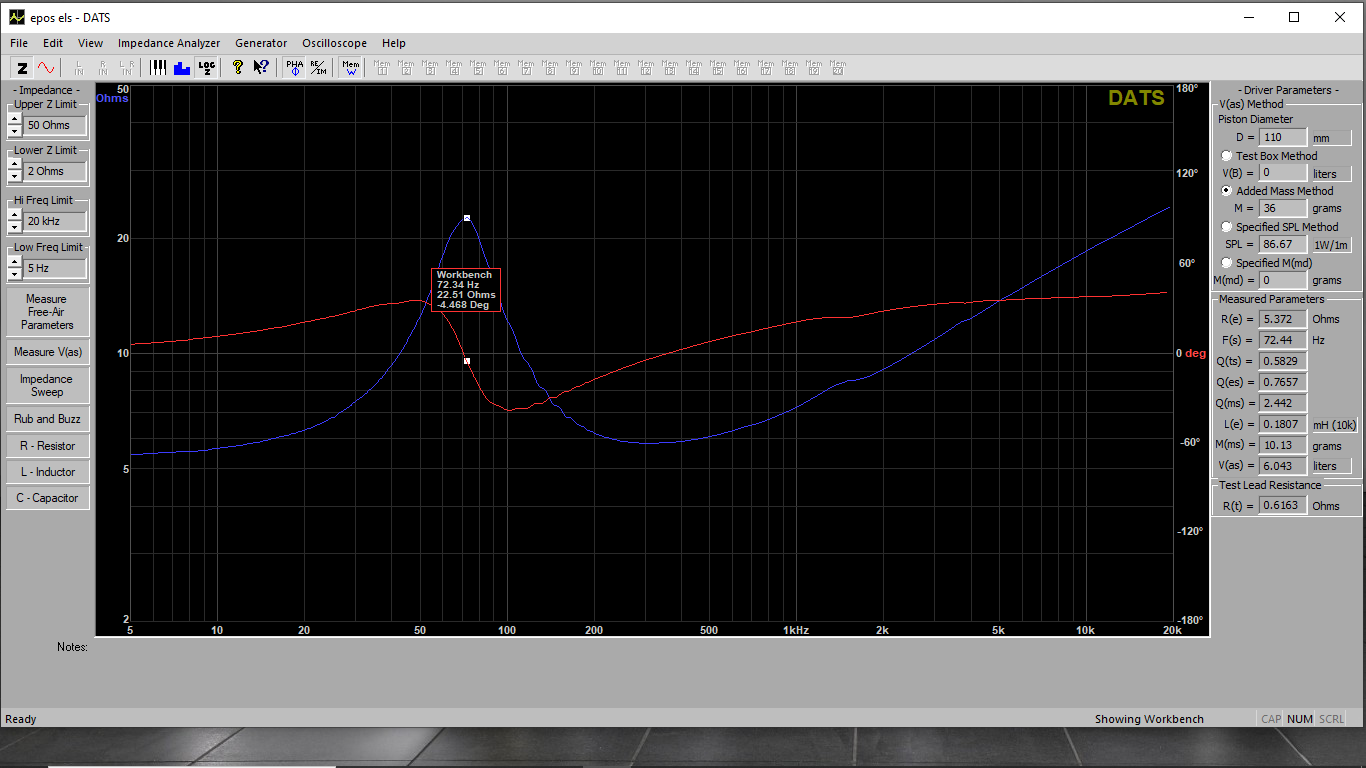Select the Mem 3 memory slot icon
The image size is (1366, 768).
[430, 68]
